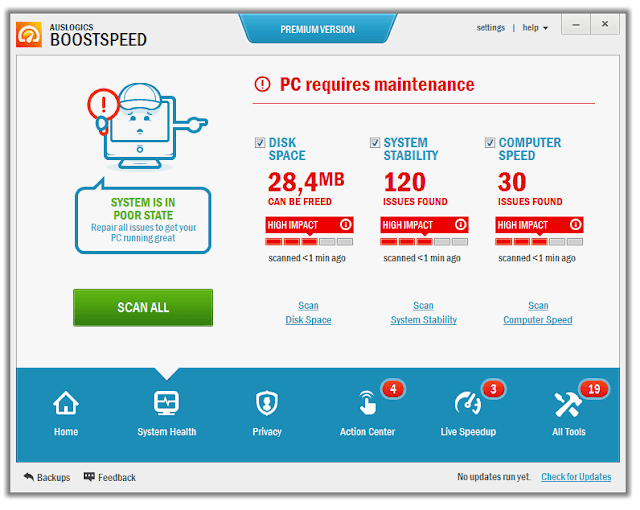Click the Premium Version tab
Screen dimensions: 640x510
(318, 29)
